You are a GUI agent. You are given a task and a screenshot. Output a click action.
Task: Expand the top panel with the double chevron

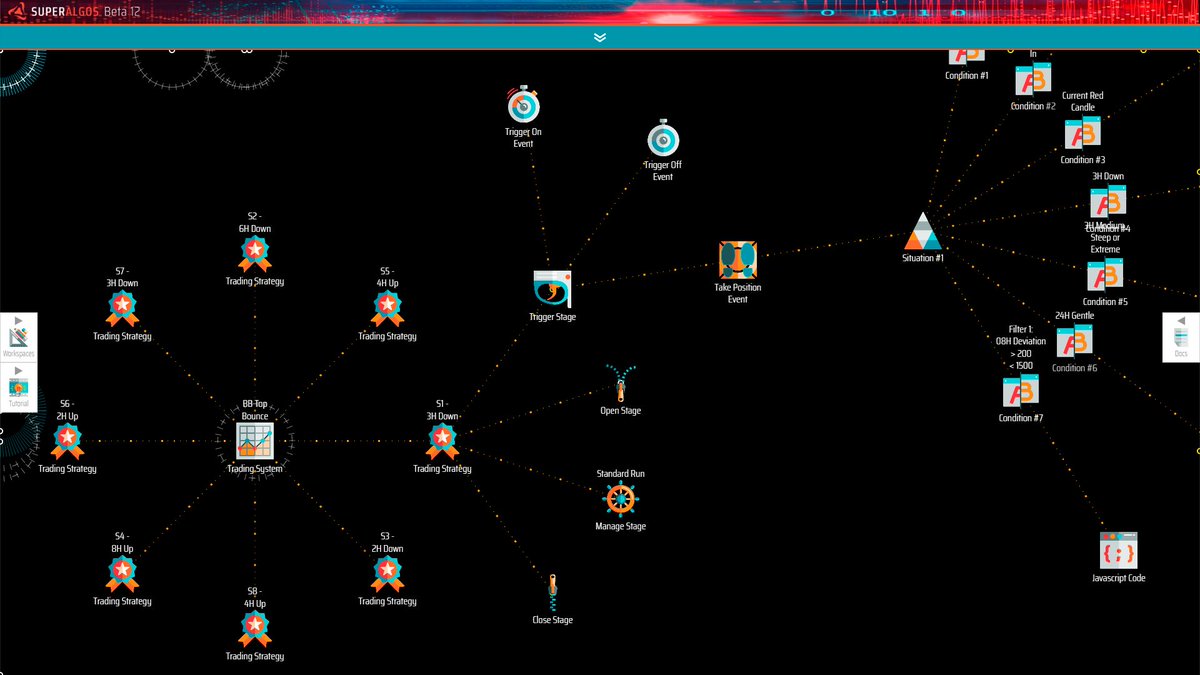[x=600, y=37]
